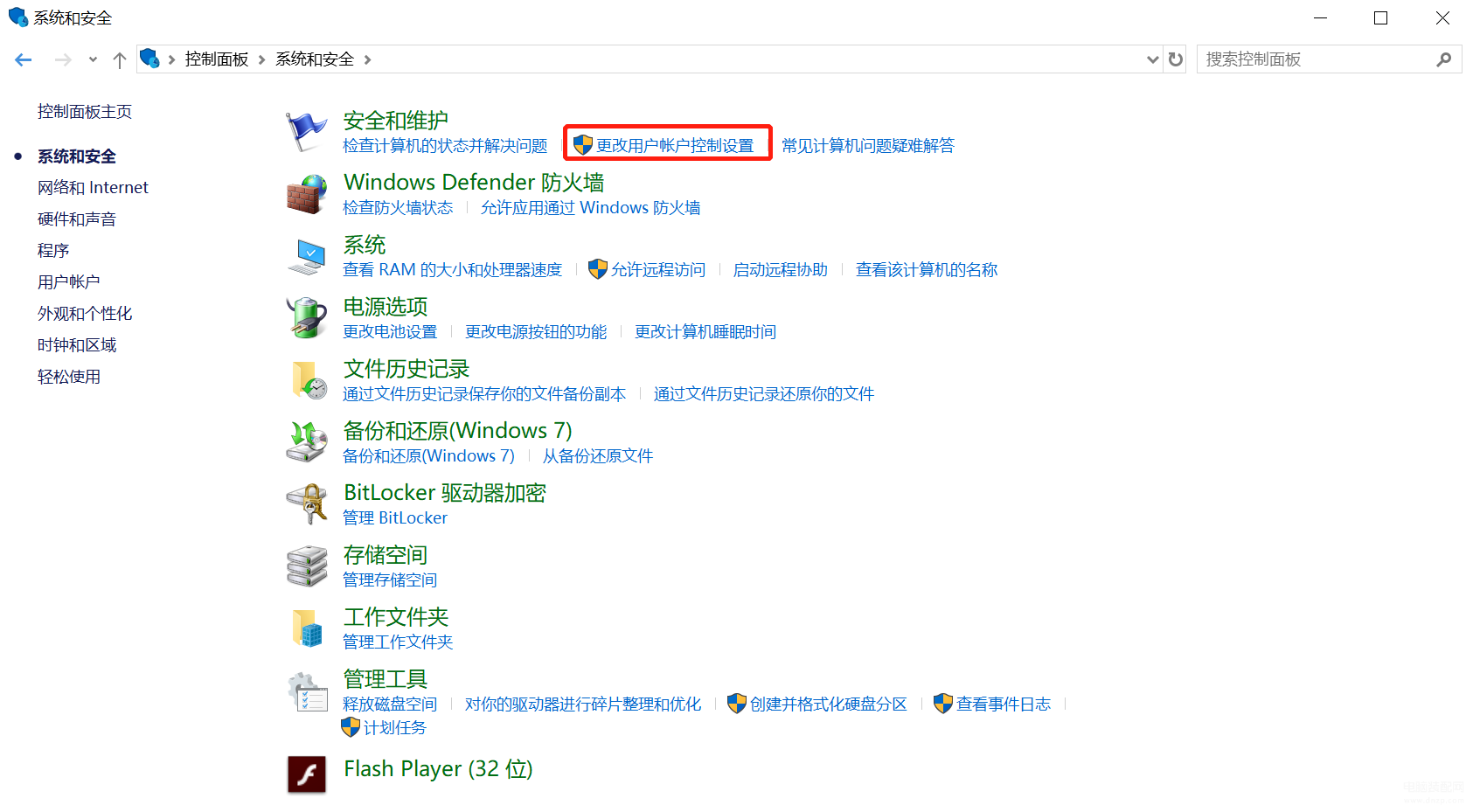
Task: Click the Windows Defender firewall brick wall icon
Action: pos(306,194)
